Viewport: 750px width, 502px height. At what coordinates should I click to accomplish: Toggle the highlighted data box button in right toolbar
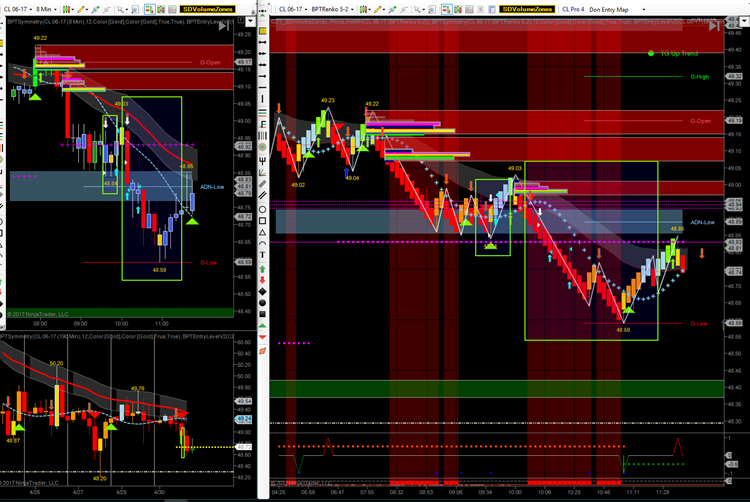447,9
